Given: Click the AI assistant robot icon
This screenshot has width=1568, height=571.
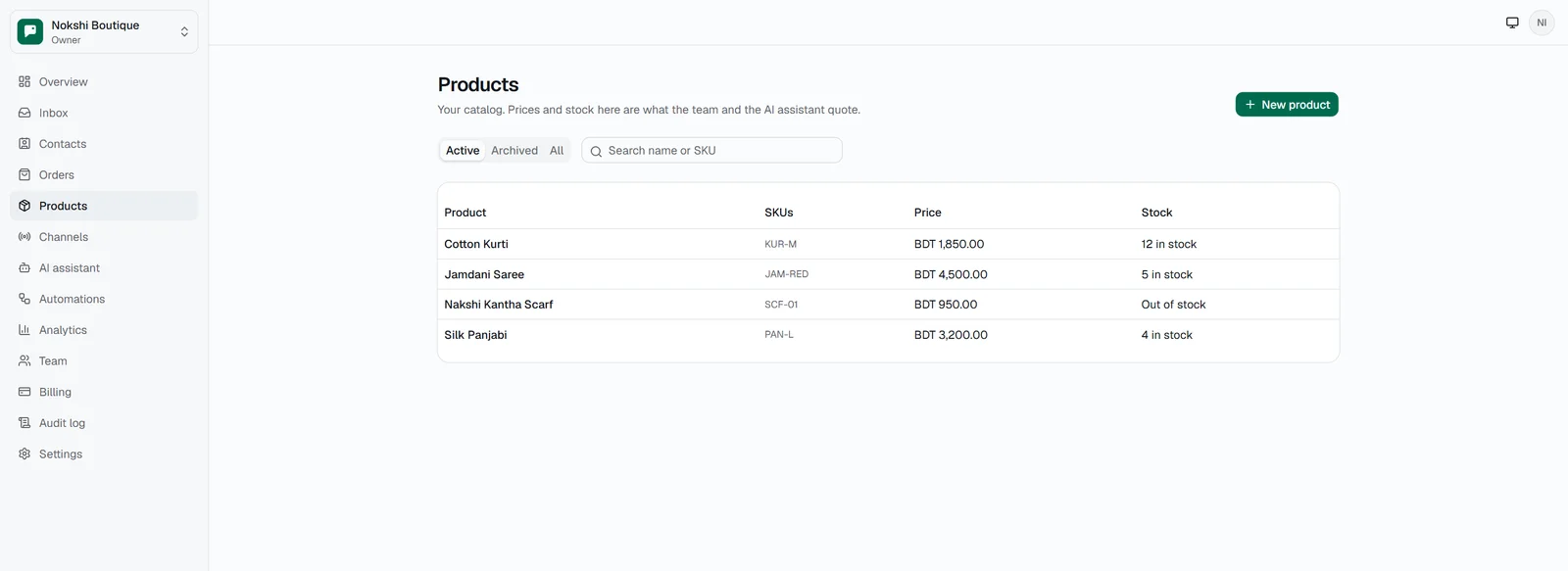Looking at the screenshot, I should point(24,267).
